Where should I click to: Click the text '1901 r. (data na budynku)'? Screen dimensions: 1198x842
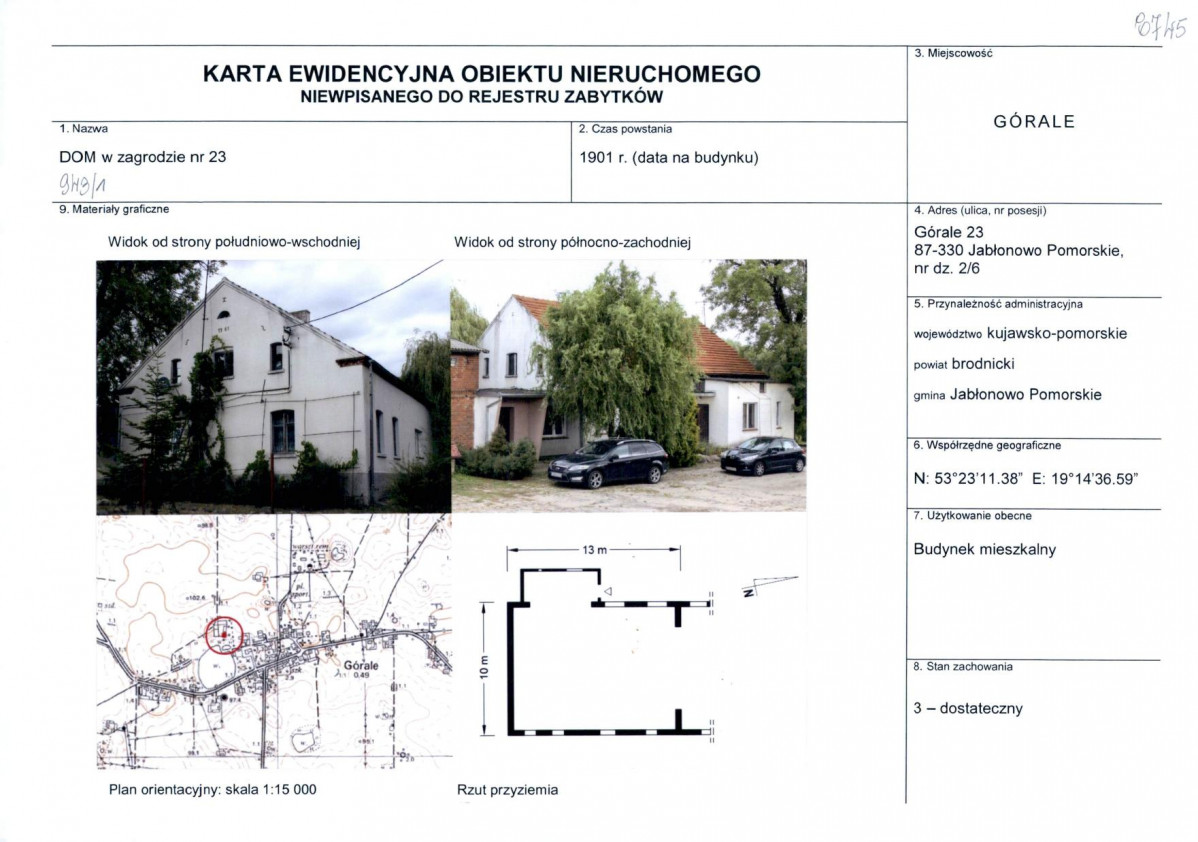669,157
